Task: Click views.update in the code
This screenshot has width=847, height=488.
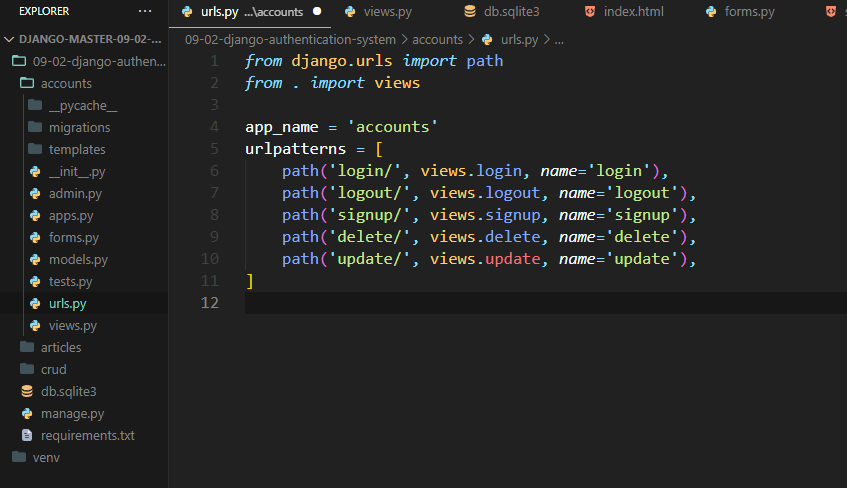Action: 485,259
